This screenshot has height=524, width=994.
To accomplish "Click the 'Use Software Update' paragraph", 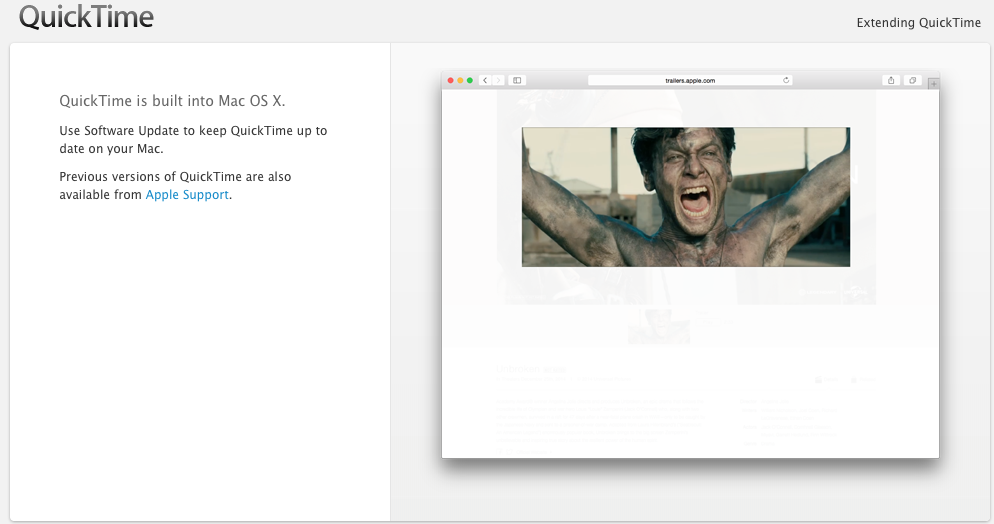I will (x=193, y=139).
